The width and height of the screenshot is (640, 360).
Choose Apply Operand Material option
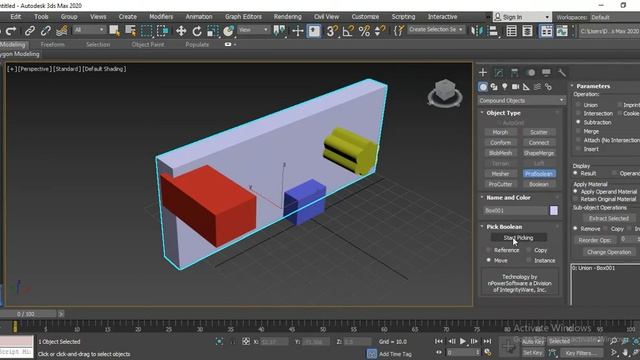coord(576,191)
